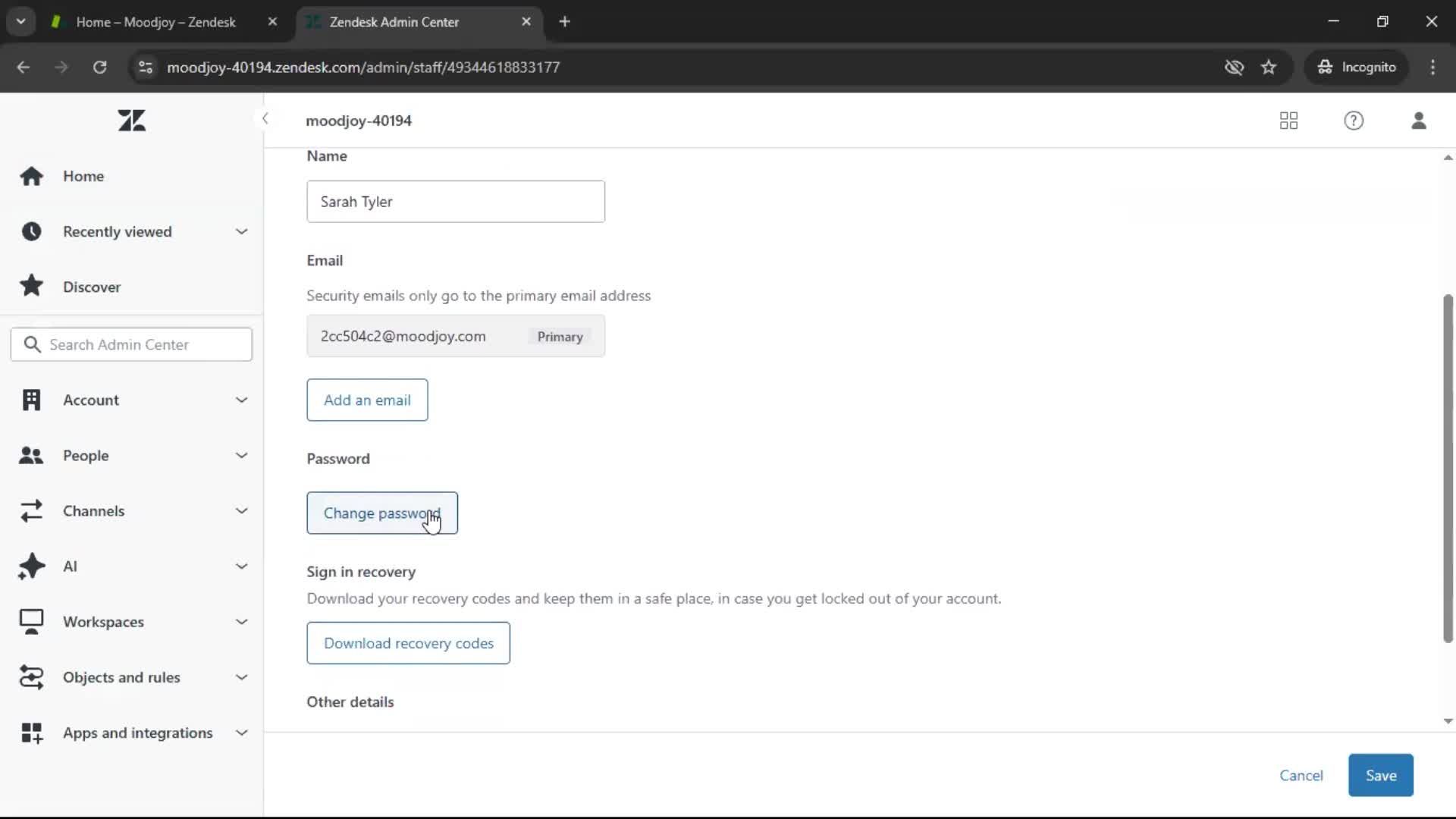Close the Home – Moodjoy tab
The image size is (1456, 819).
(x=272, y=22)
